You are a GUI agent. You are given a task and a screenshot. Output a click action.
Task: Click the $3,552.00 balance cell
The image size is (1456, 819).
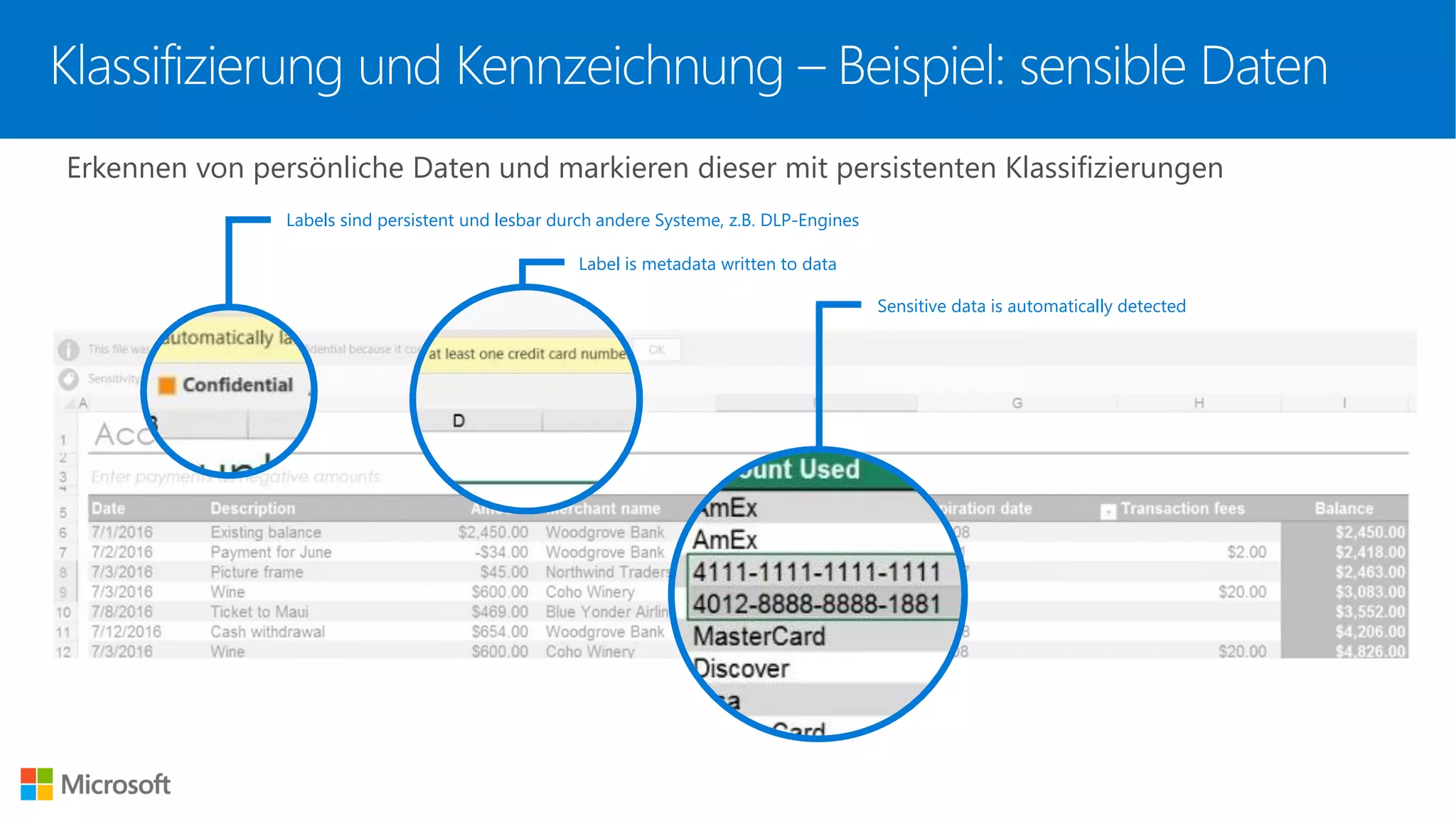tap(1370, 611)
